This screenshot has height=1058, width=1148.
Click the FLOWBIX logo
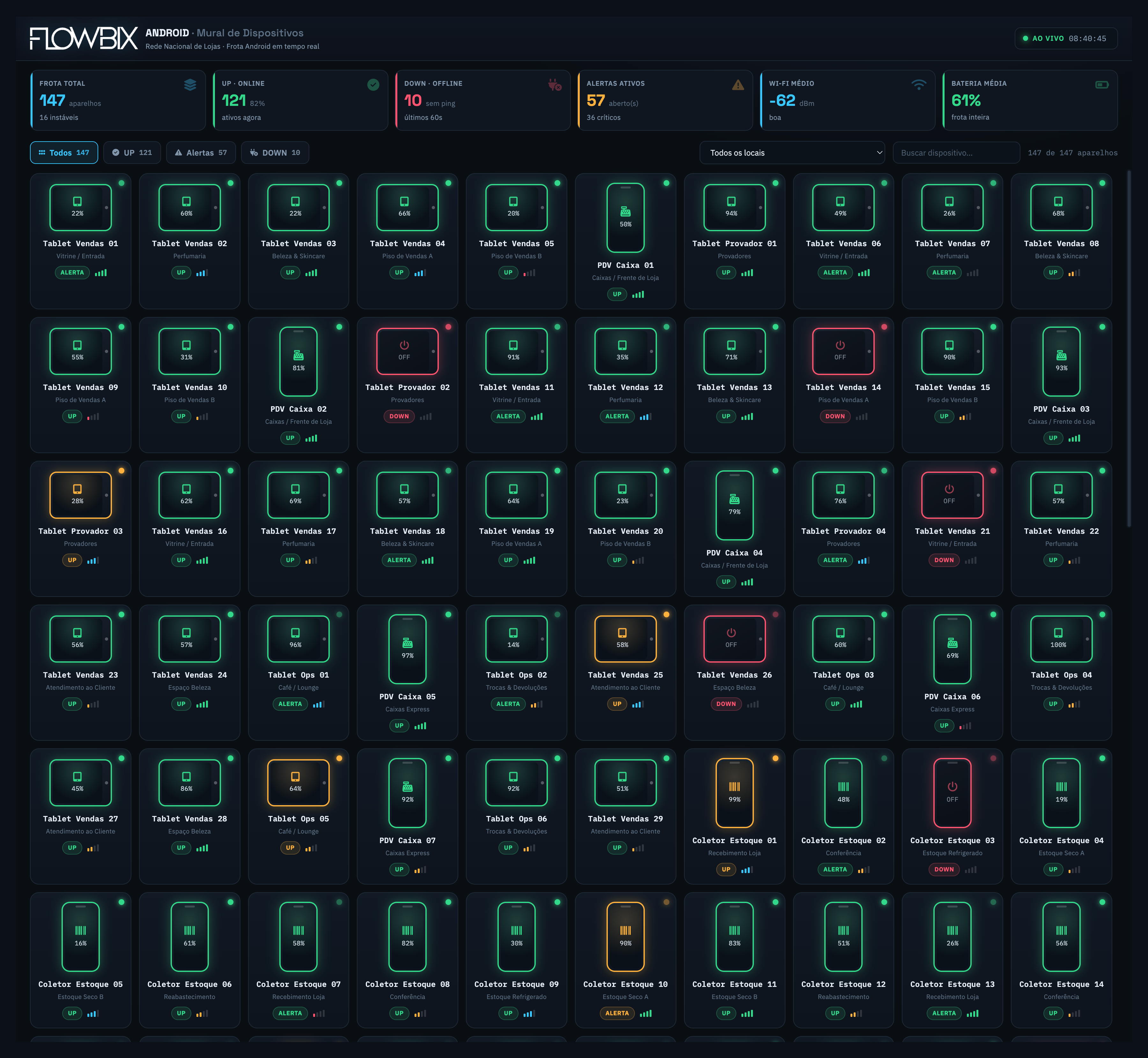click(x=84, y=38)
